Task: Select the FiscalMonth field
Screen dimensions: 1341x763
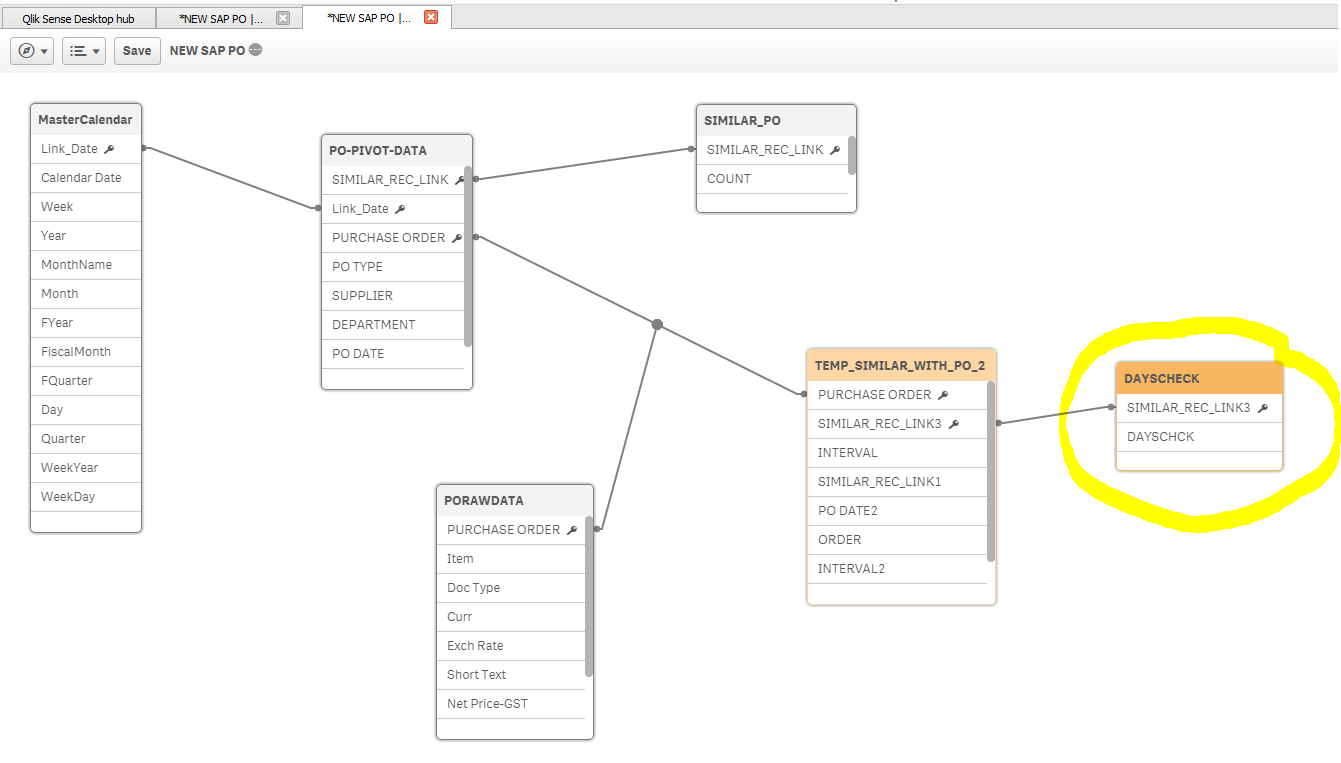Action: (x=86, y=352)
